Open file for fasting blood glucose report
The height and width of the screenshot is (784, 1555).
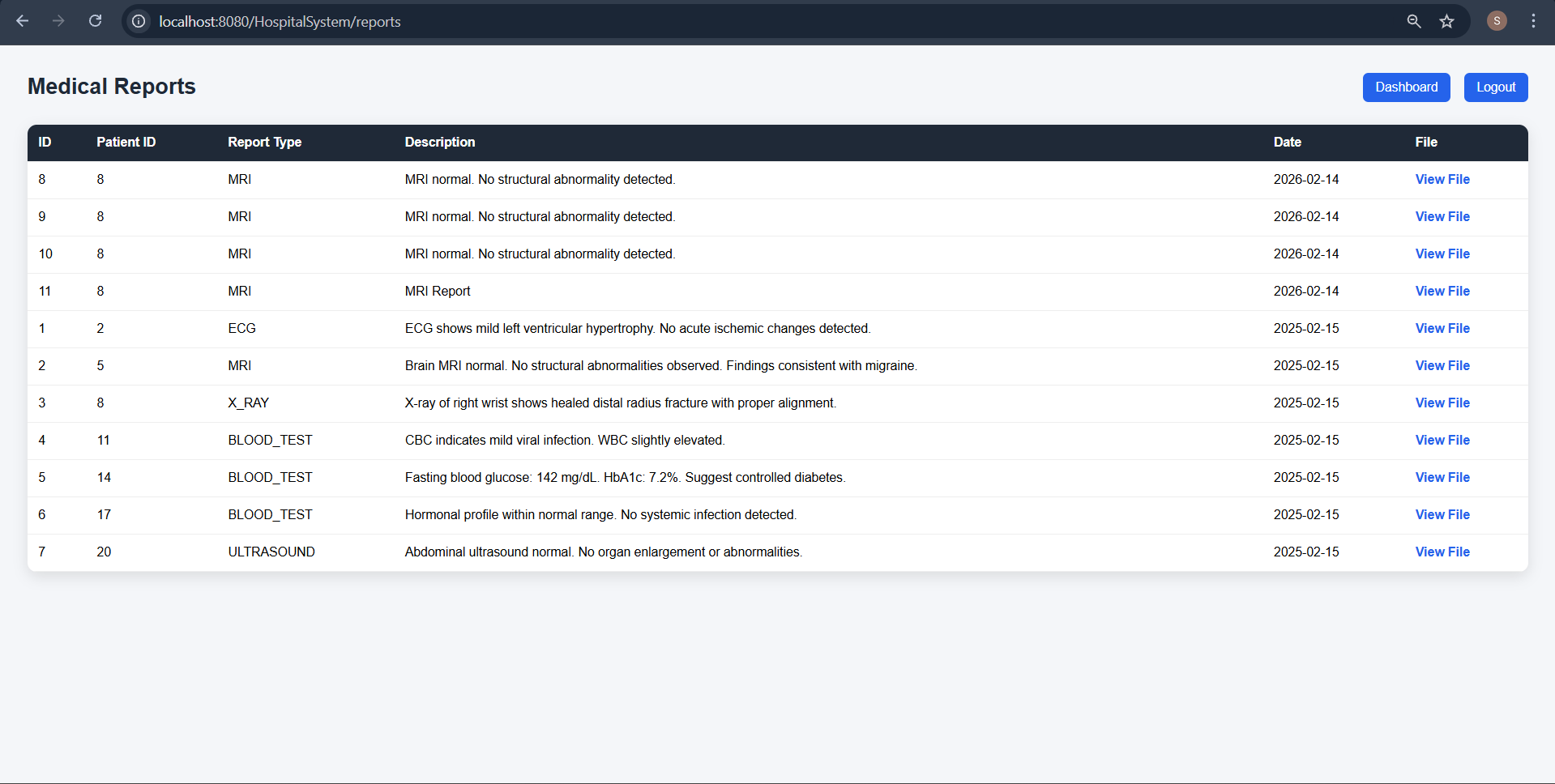(1442, 477)
